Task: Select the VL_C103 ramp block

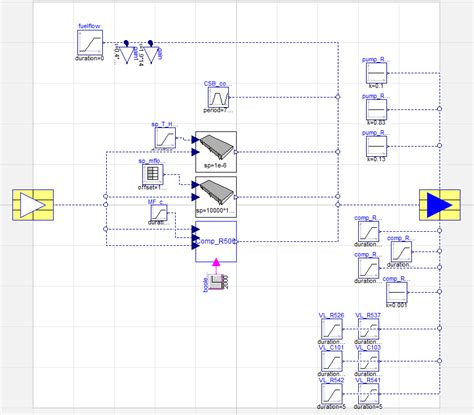Action: 368,361
